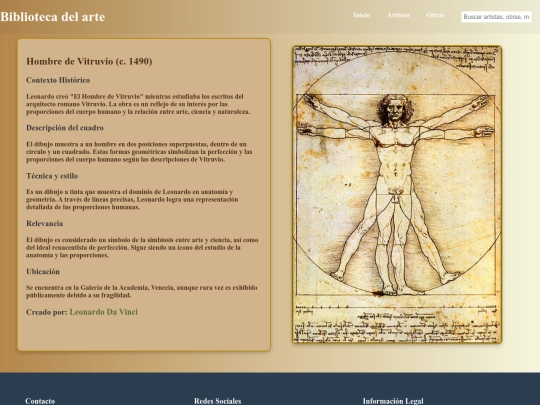Click the Creado por label
Screen dimensions: 540x405
(46, 312)
